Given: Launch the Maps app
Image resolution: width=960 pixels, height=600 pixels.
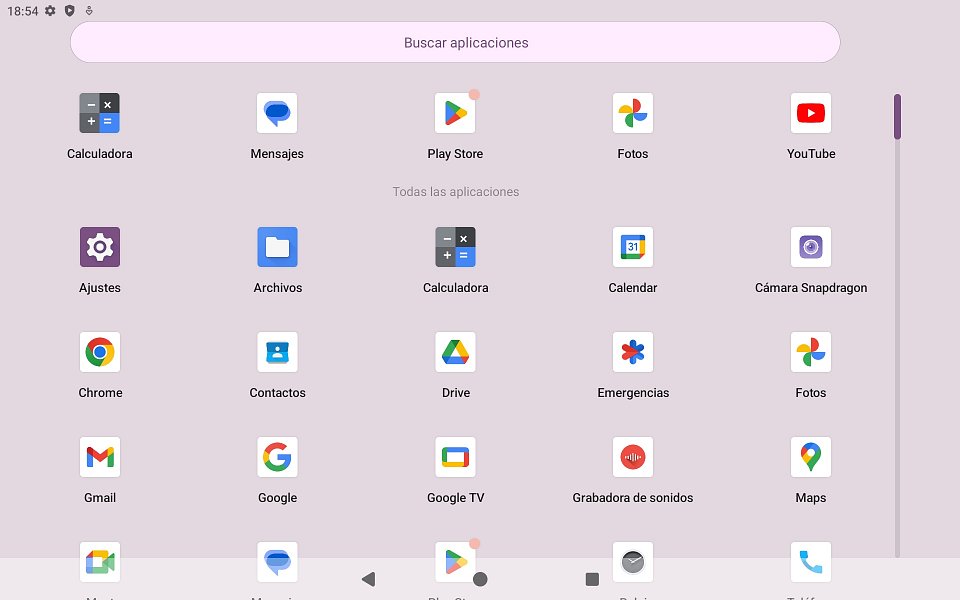Looking at the screenshot, I should (811, 457).
